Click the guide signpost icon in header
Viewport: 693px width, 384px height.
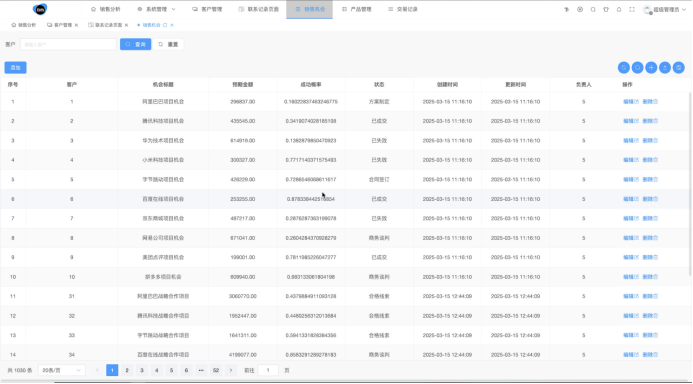pos(567,9)
